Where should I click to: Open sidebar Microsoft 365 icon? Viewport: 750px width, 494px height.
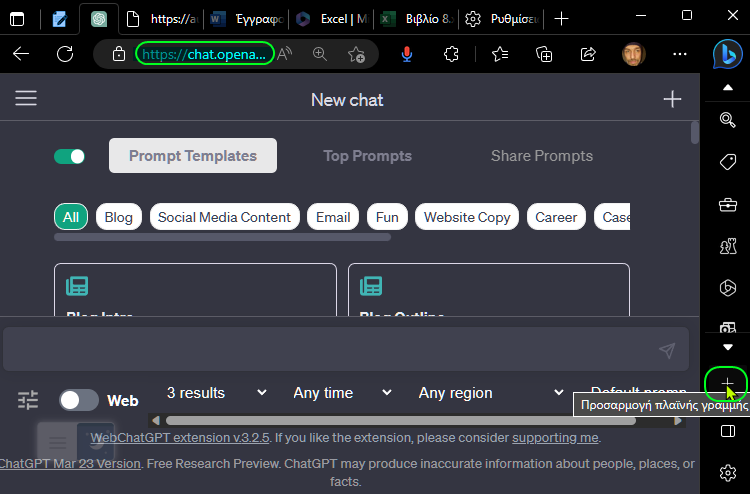728,288
